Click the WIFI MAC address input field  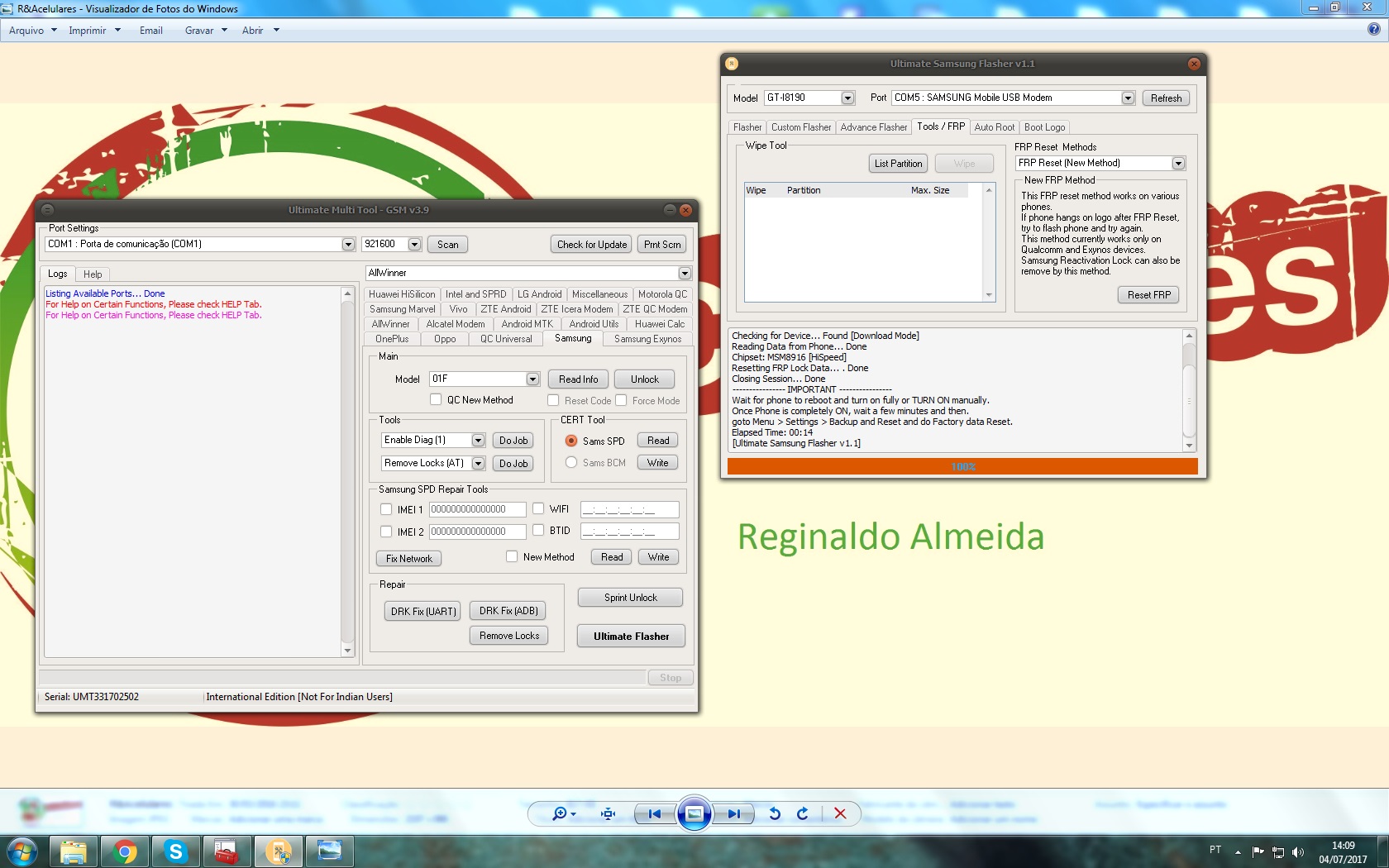coord(629,510)
